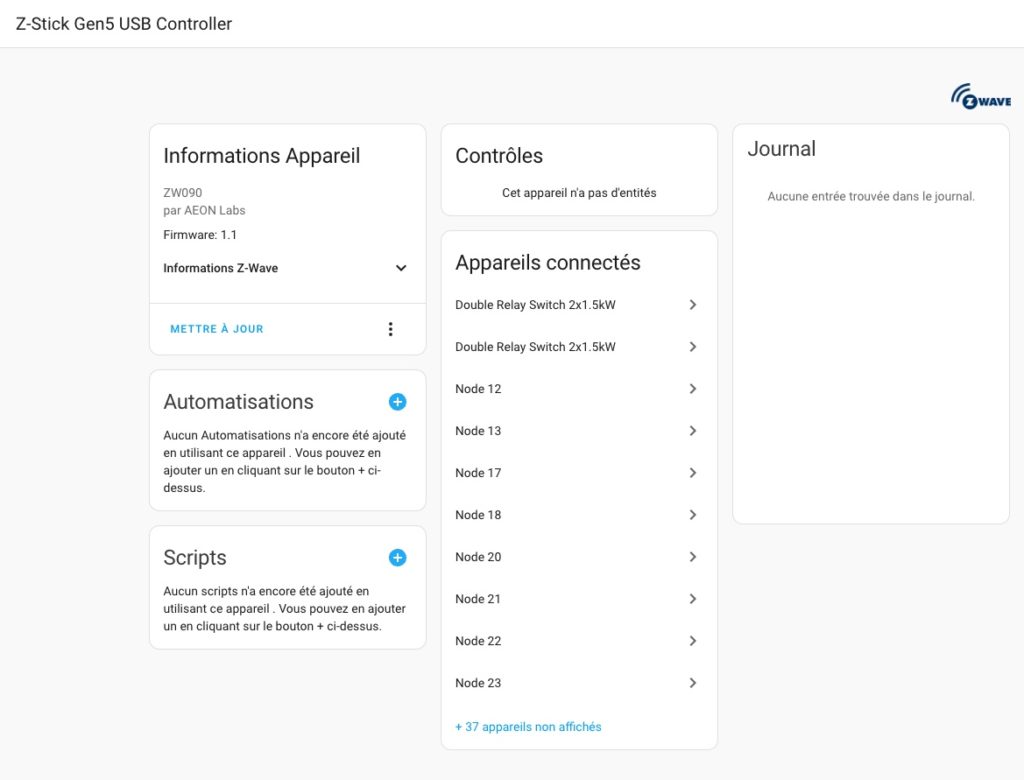1024x780 pixels.
Task: Click the Appareils connectés heading
Action: tap(548, 263)
